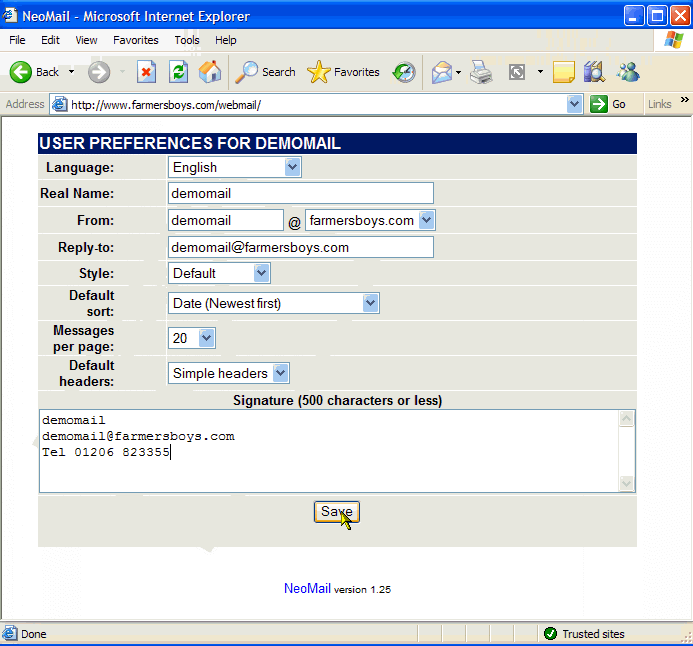This screenshot has width=693, height=646.
Task: Open the File menu
Action: [x=17, y=40]
